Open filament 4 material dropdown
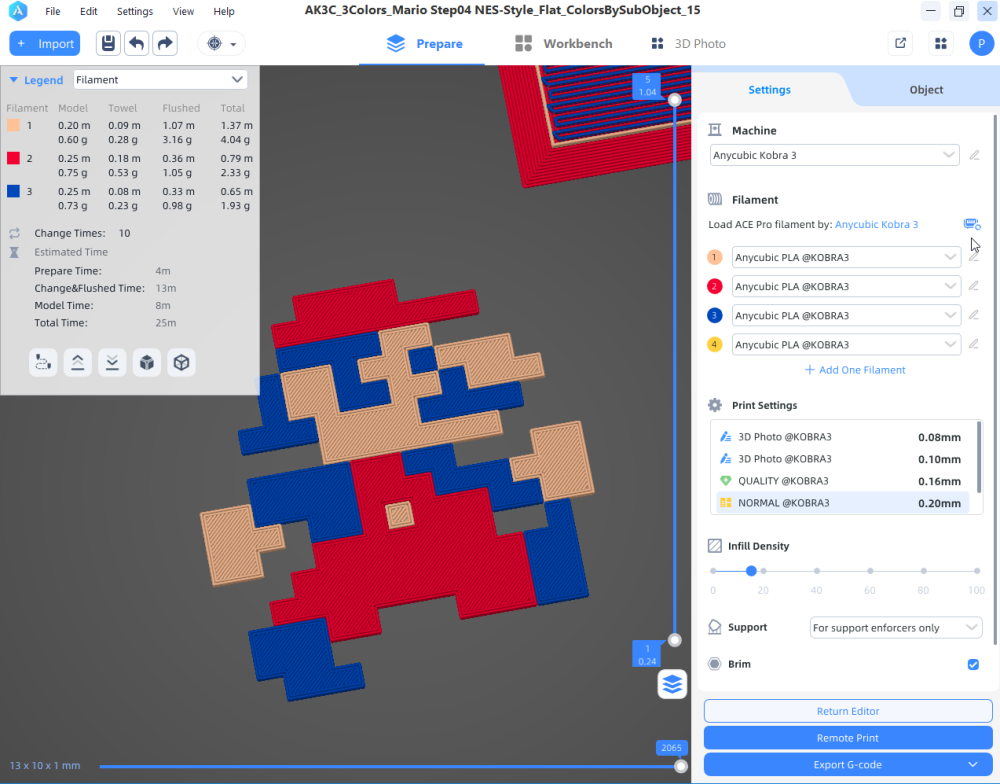1000x784 pixels. pos(846,344)
